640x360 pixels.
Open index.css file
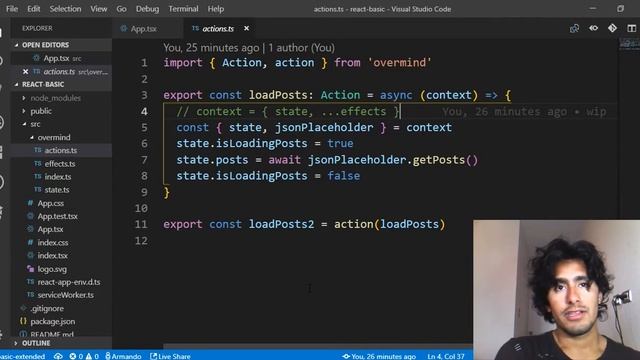click(x=53, y=242)
